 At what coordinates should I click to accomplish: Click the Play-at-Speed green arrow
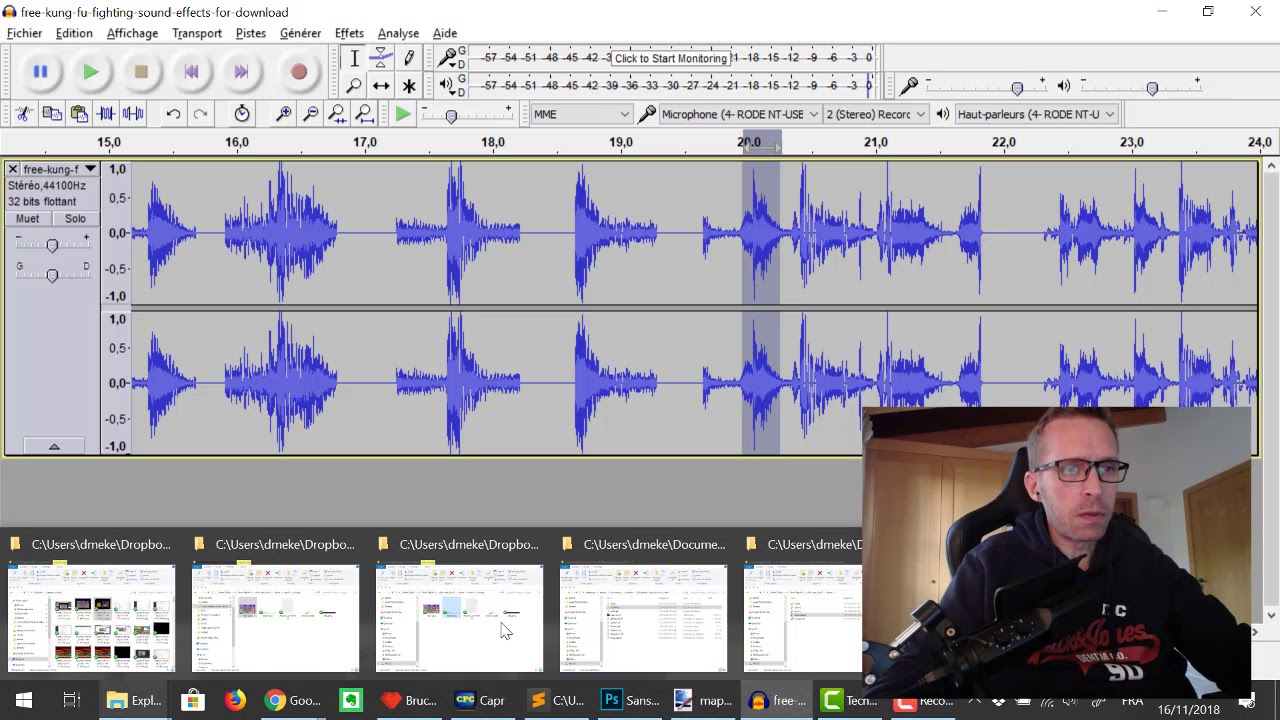[x=403, y=114]
